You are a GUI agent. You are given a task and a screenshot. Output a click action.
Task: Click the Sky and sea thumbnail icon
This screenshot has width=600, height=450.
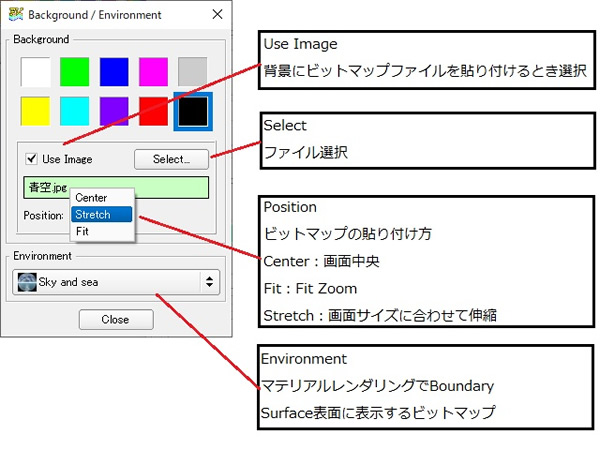[x=26, y=282]
